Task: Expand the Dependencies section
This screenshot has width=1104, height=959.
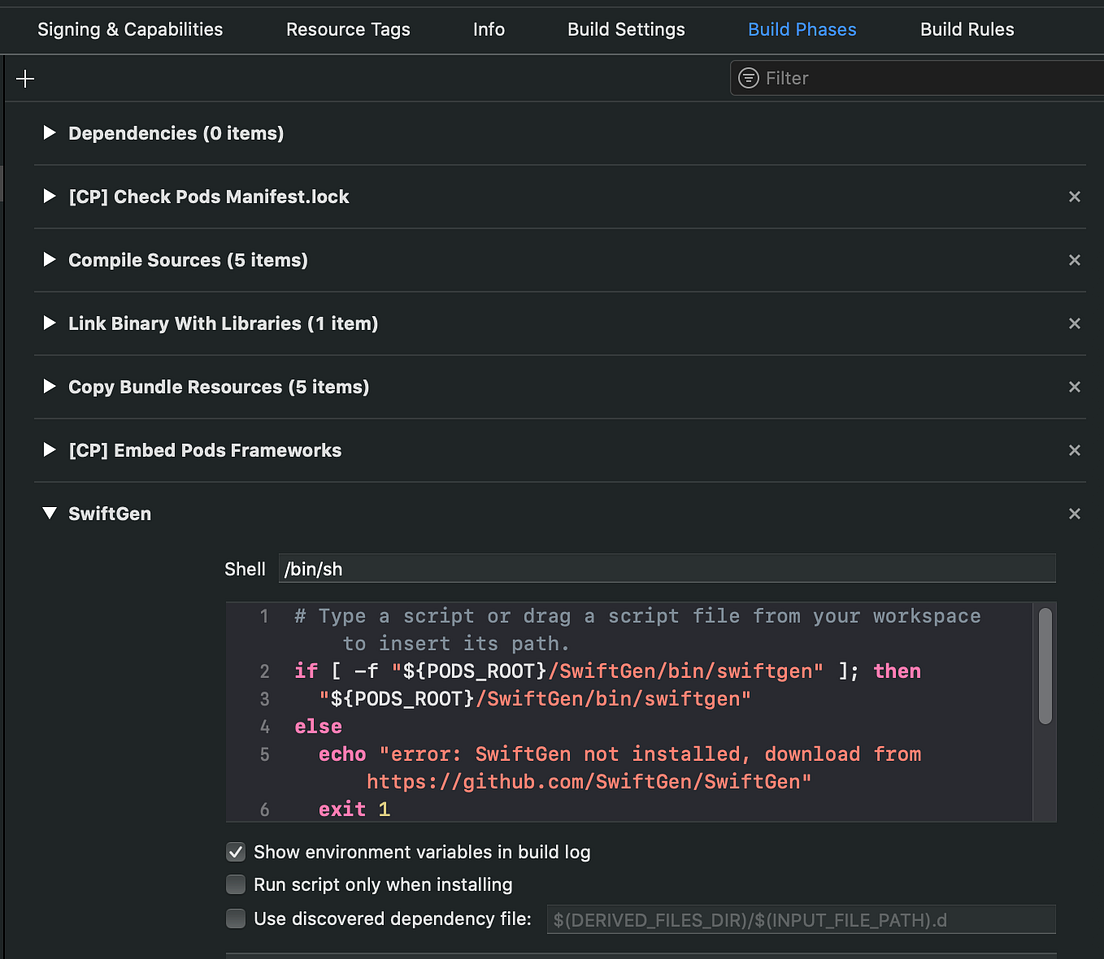Action: point(49,133)
